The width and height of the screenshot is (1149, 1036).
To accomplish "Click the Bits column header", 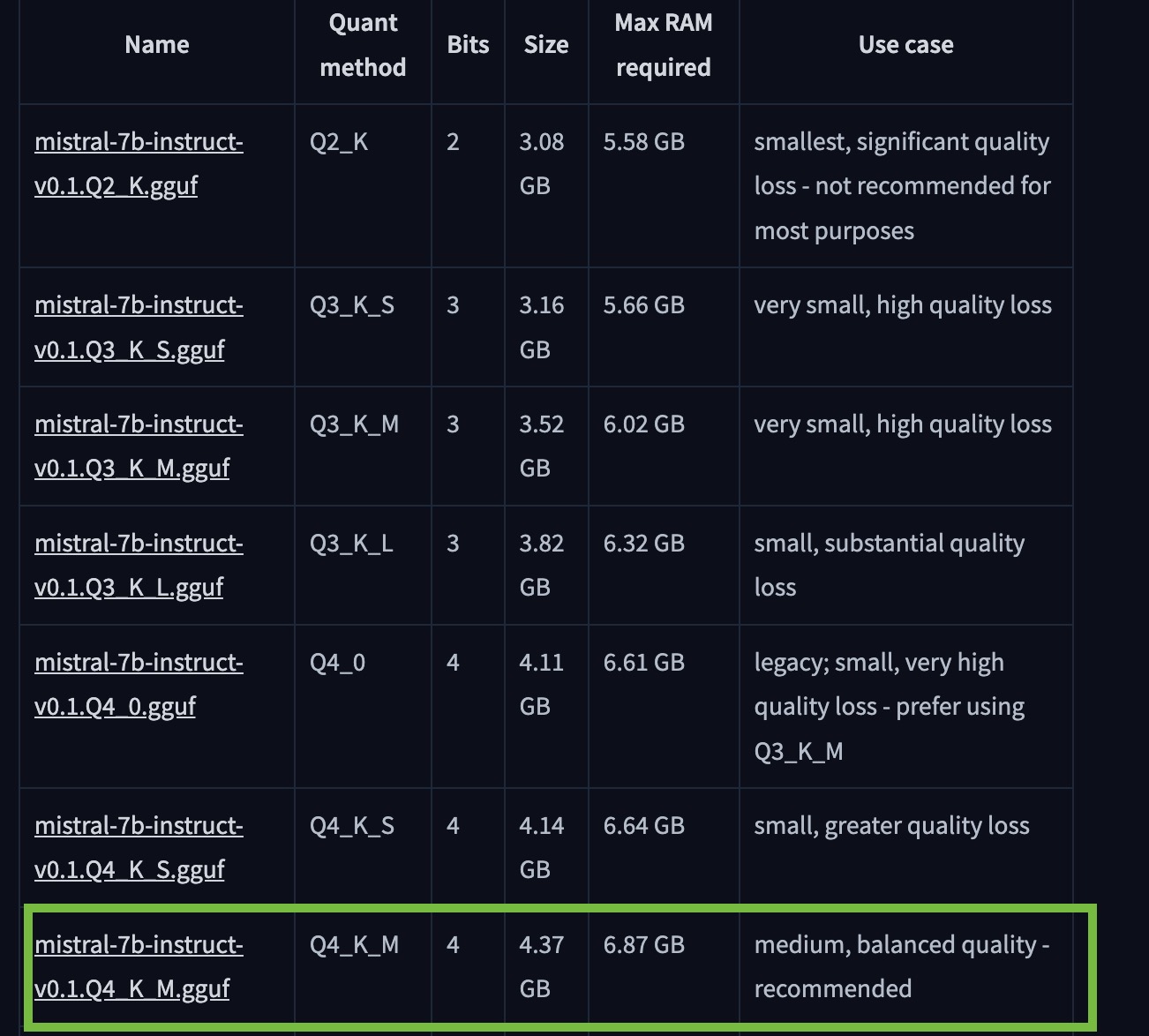I will [x=468, y=45].
